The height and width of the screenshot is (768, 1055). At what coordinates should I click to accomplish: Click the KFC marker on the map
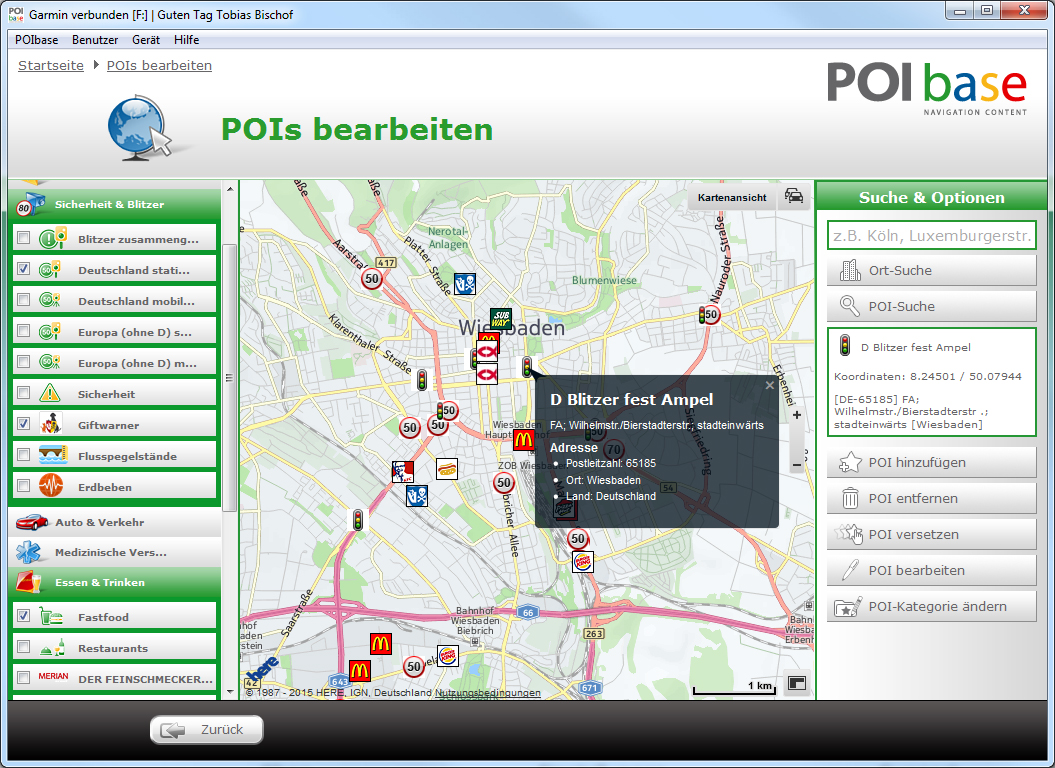(x=403, y=472)
